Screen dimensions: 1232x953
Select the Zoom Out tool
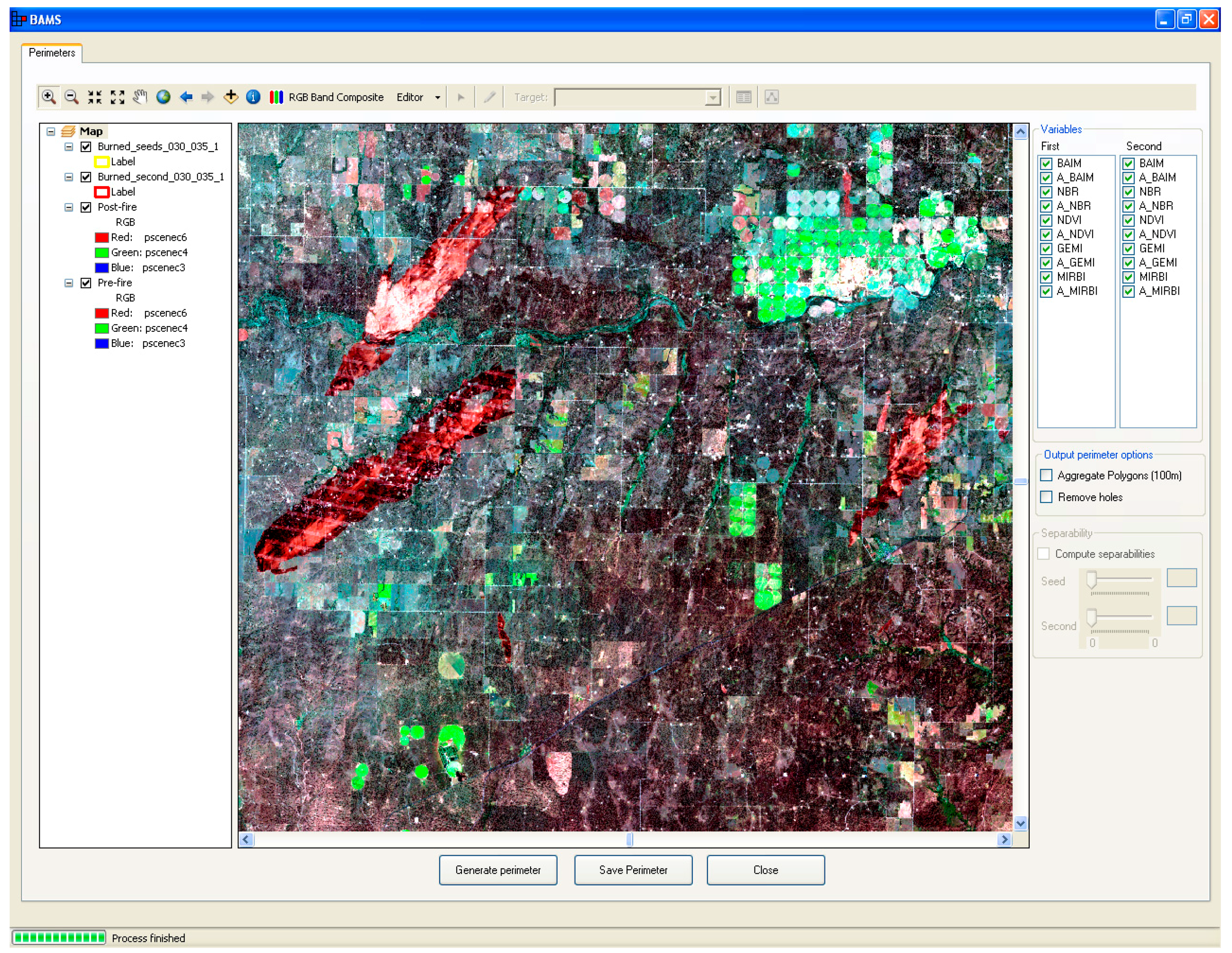71,97
